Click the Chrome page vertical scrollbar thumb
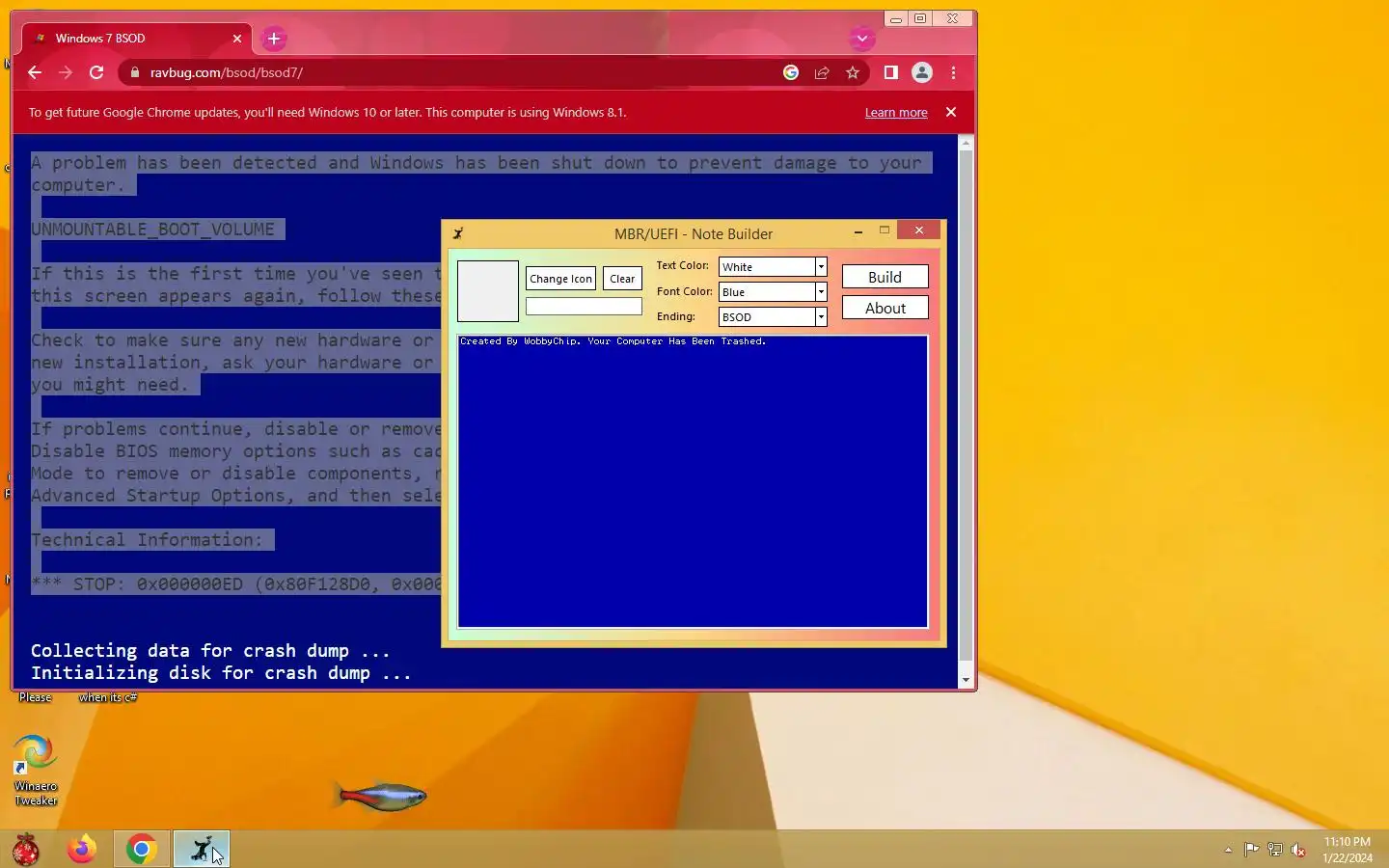This screenshot has width=1389, height=868. tap(966, 406)
